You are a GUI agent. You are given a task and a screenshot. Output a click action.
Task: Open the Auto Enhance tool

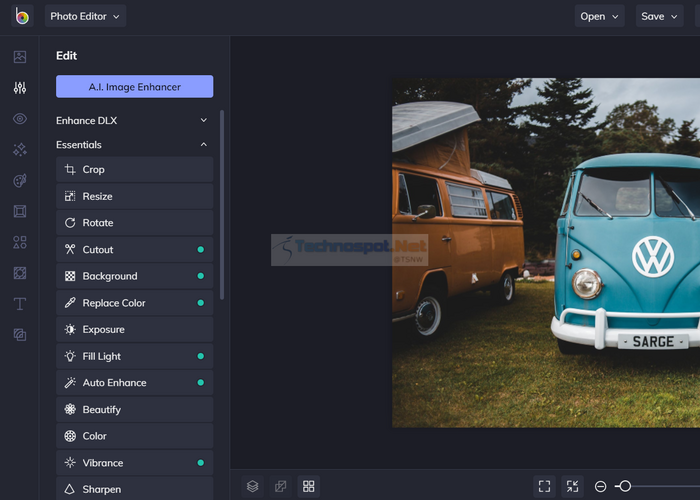[x=134, y=383]
